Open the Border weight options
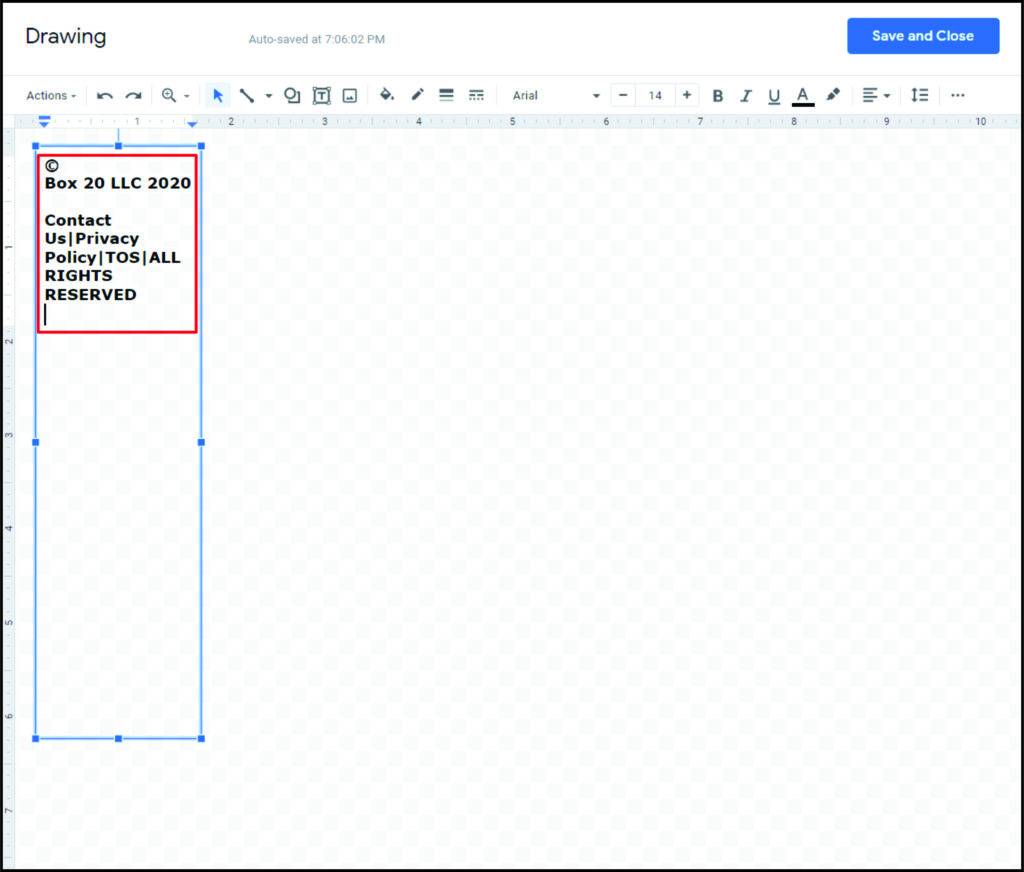The width and height of the screenshot is (1024, 872). point(445,95)
